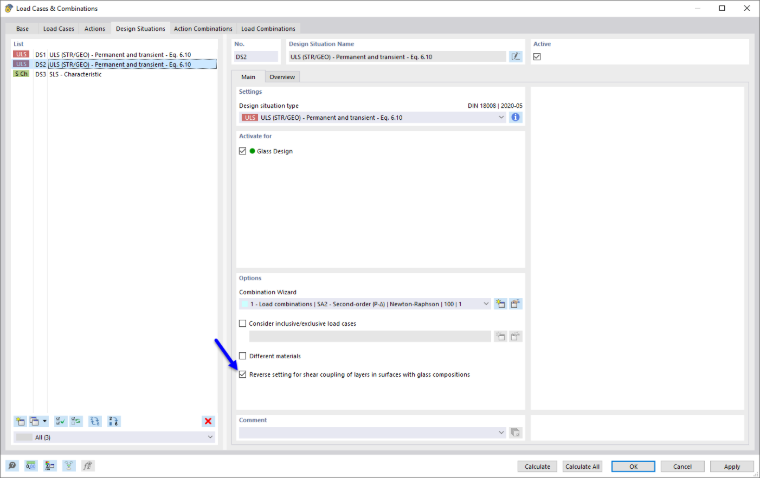Maximize the Load Cases & Combinations window
Image resolution: width=760 pixels, height=478 pixels.
pyautogui.click(x=722, y=8)
